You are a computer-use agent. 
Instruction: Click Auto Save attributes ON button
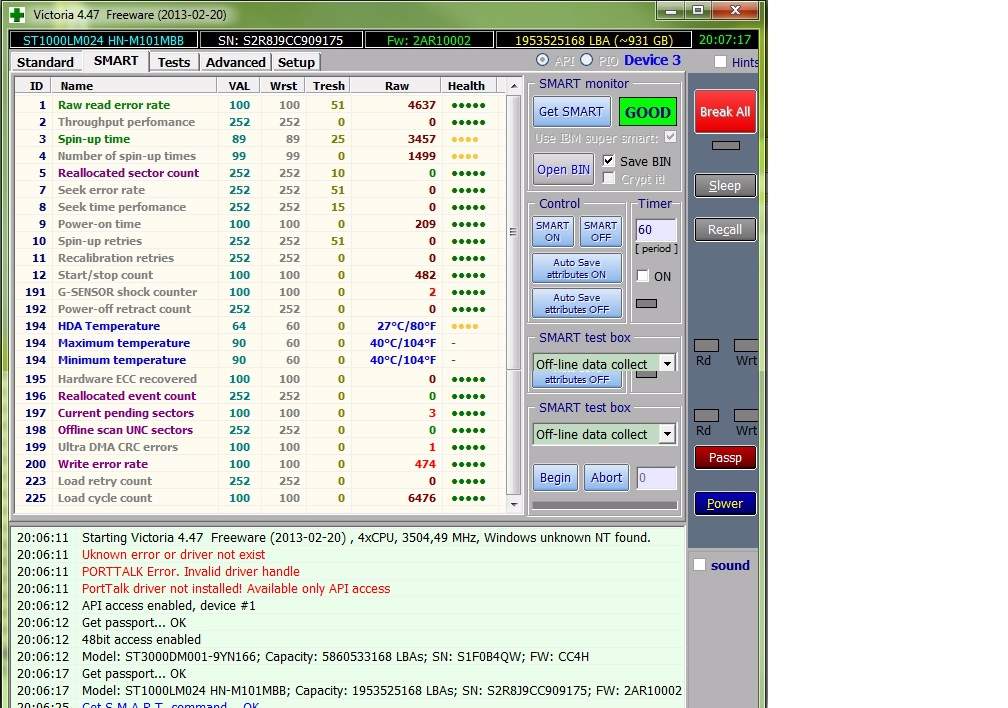click(x=577, y=268)
